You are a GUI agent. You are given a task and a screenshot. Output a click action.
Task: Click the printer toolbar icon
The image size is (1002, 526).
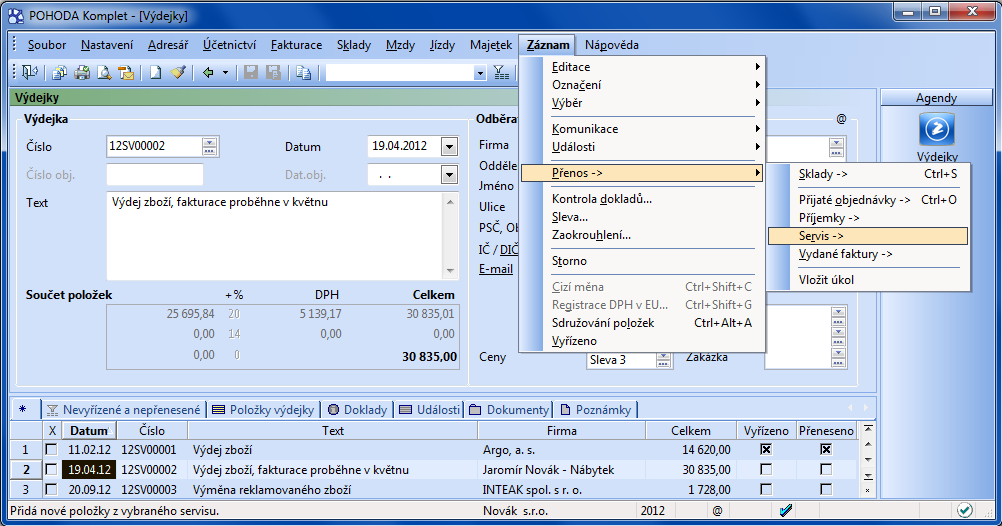coord(82,73)
